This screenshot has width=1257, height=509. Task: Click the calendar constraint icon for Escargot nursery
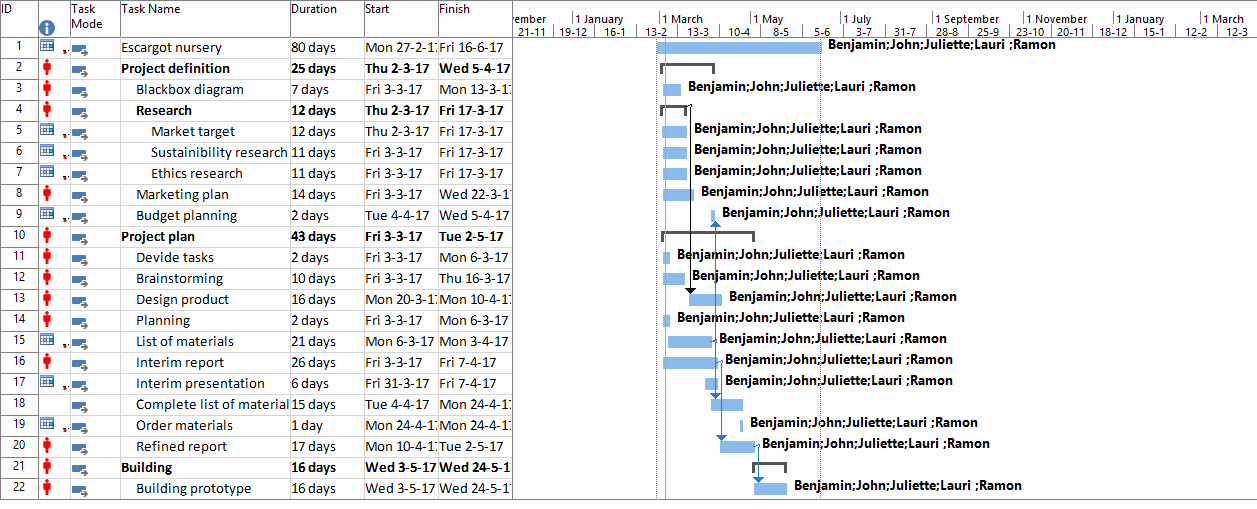click(x=47, y=47)
